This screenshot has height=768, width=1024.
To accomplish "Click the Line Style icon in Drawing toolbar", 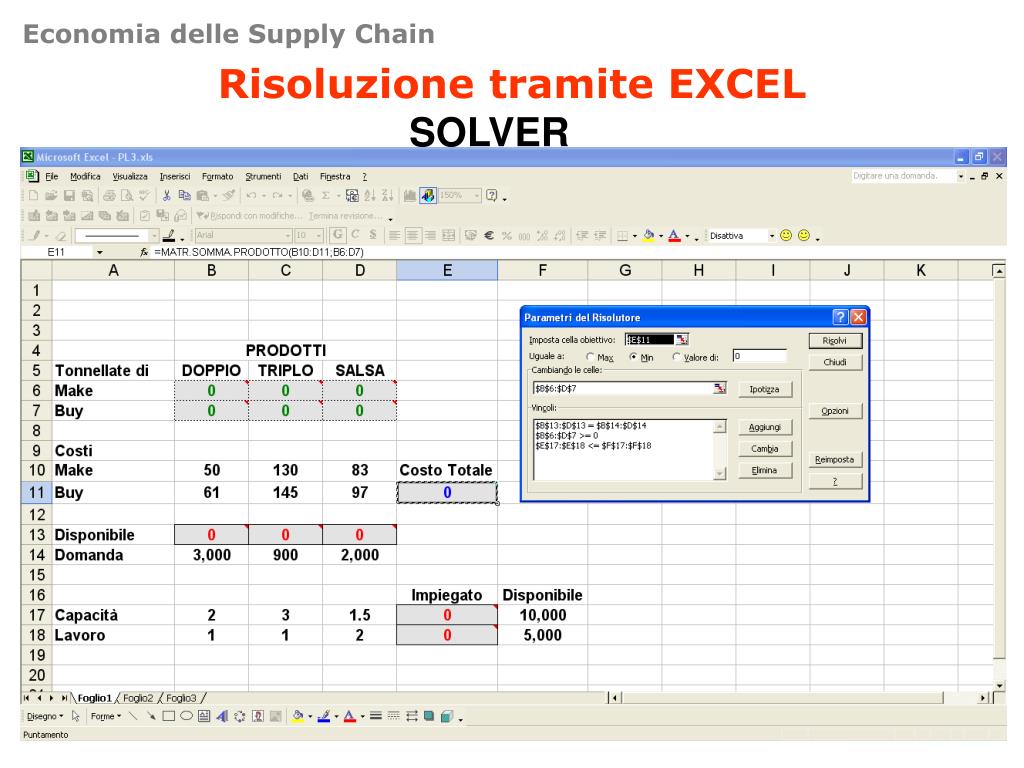I will [x=376, y=716].
